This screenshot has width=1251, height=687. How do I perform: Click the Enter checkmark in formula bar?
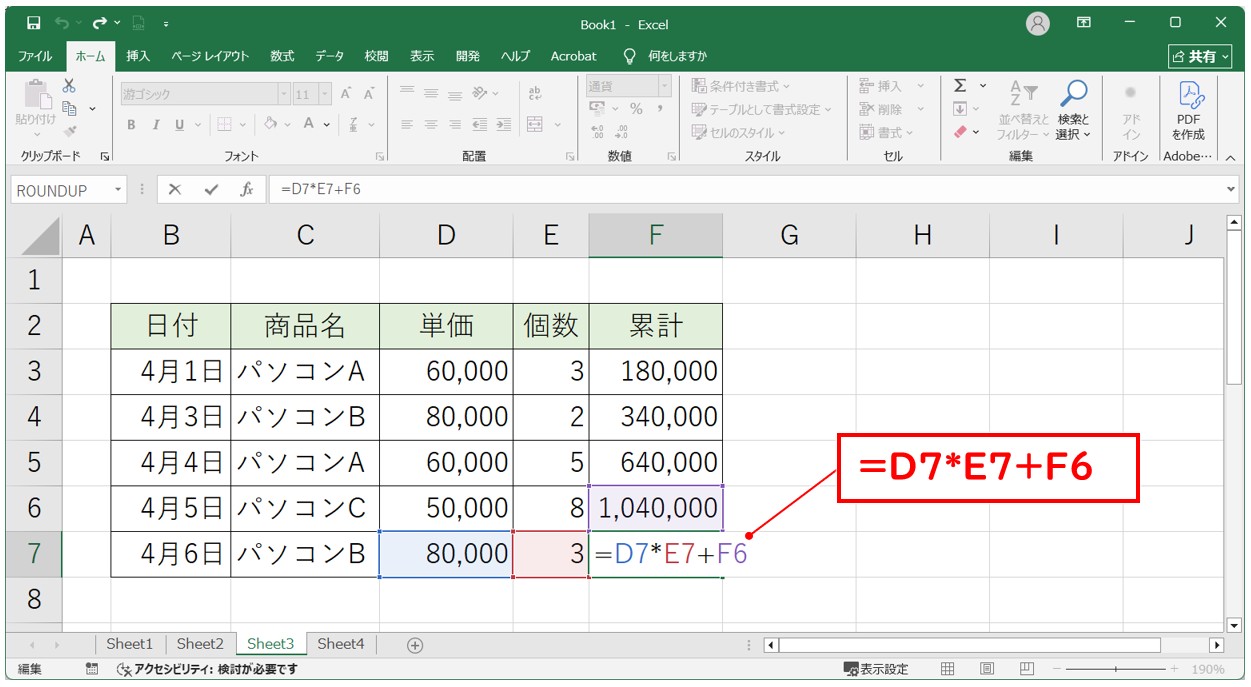pos(210,189)
